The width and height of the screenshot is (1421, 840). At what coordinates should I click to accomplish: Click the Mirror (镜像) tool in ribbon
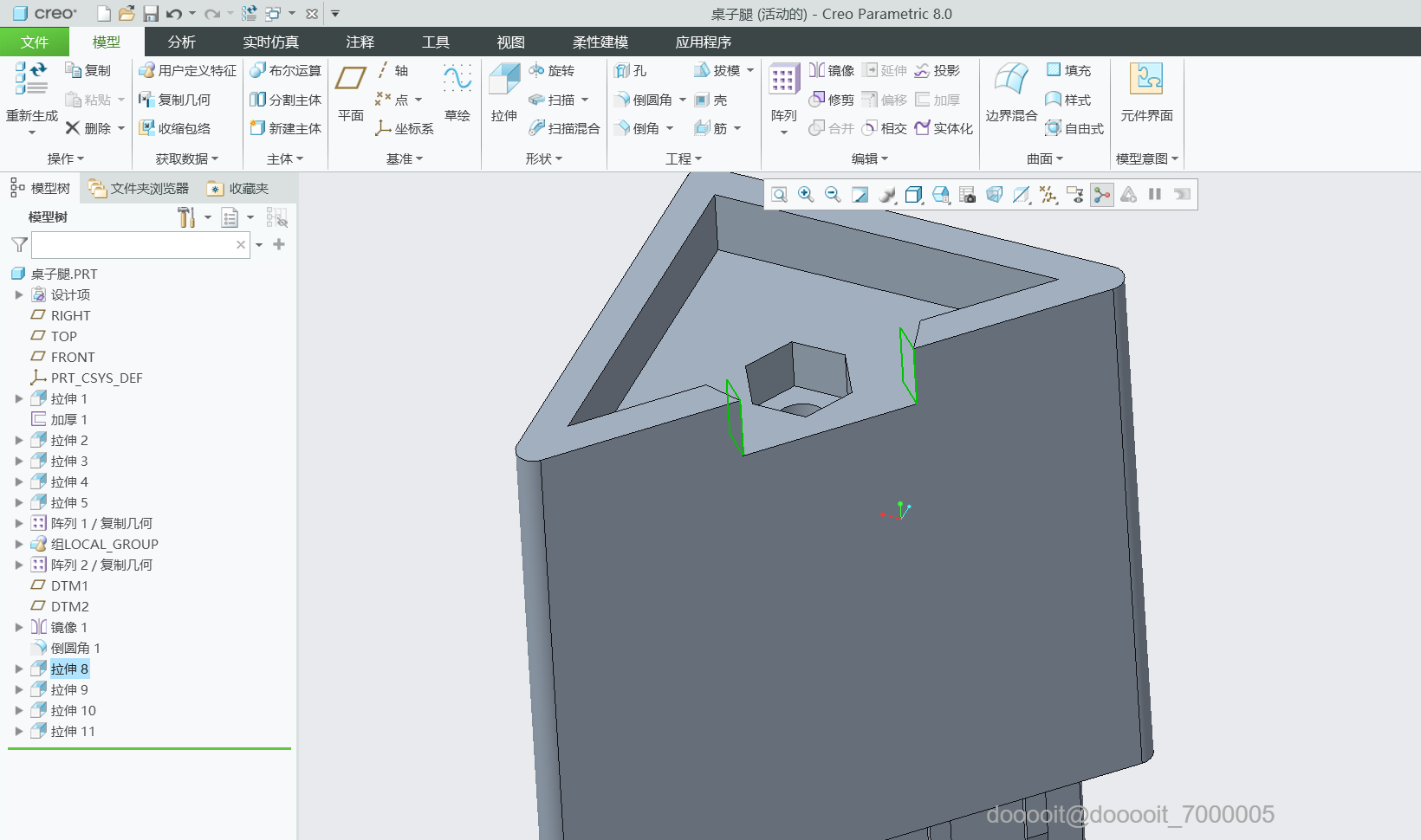point(832,70)
